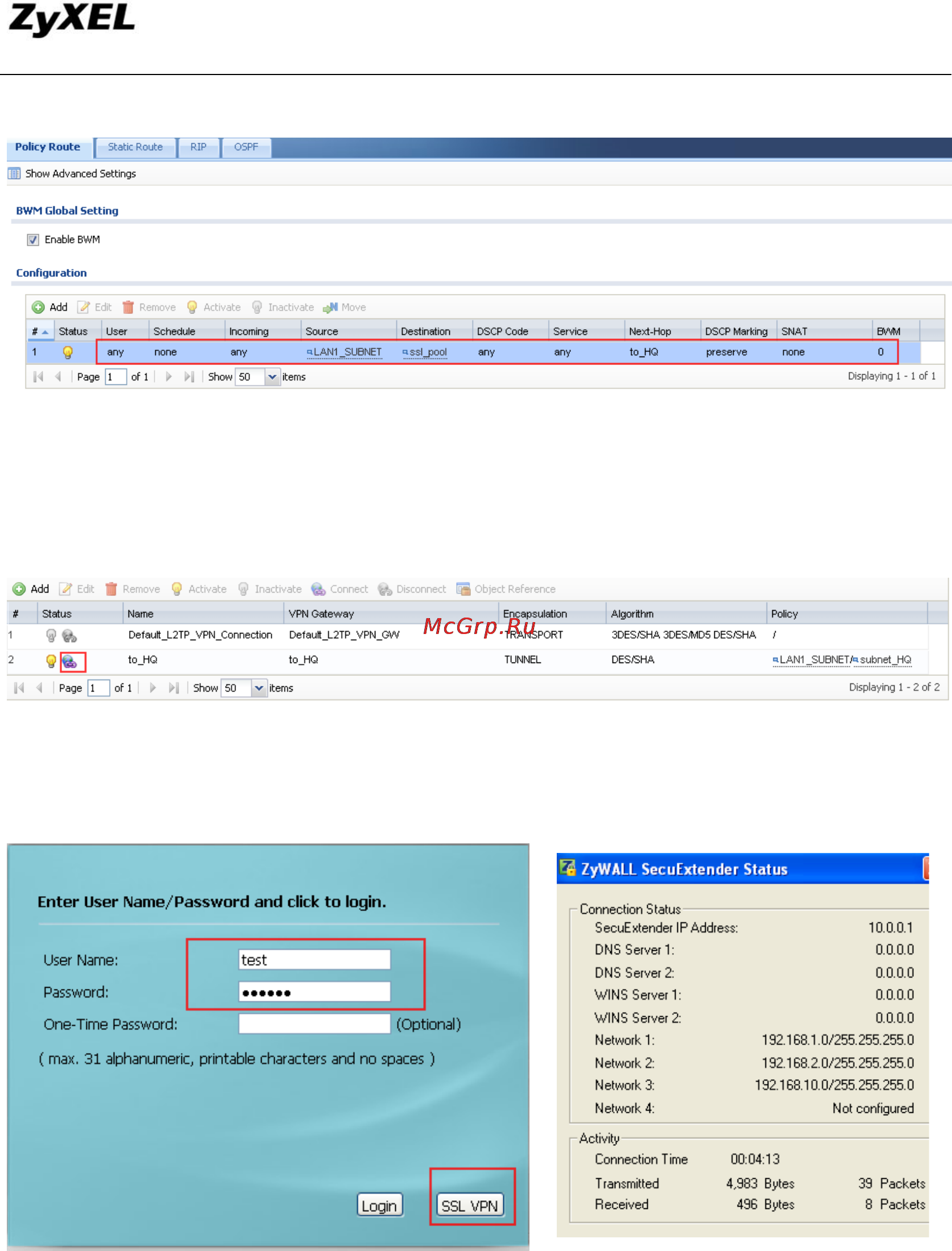The height and width of the screenshot is (1251, 952).
Task: Click Default_L2TP_VPN_Connection name cell
Action: coord(200,635)
